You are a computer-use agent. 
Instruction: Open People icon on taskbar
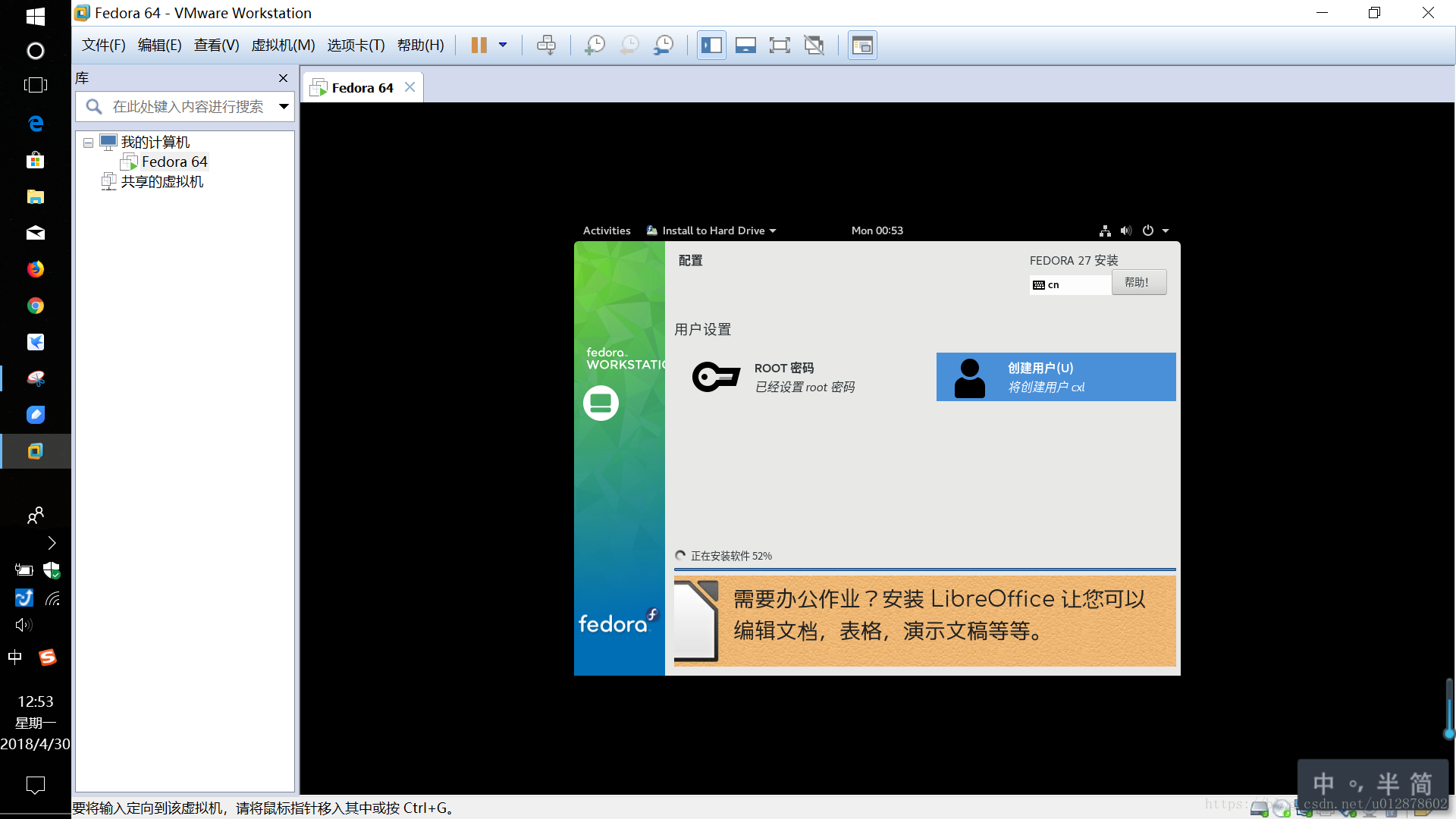click(x=36, y=516)
